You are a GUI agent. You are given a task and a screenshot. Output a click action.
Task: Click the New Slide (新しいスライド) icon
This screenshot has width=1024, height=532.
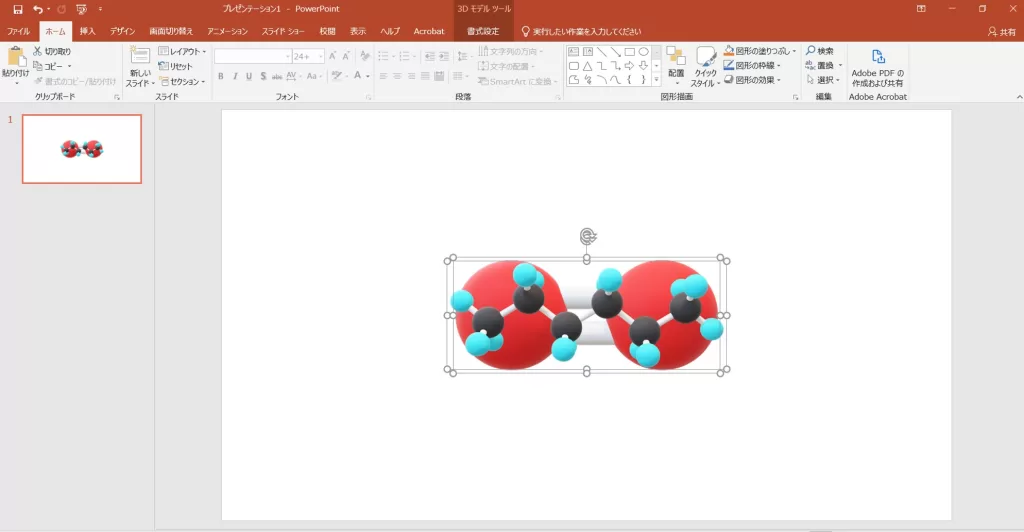[139, 56]
